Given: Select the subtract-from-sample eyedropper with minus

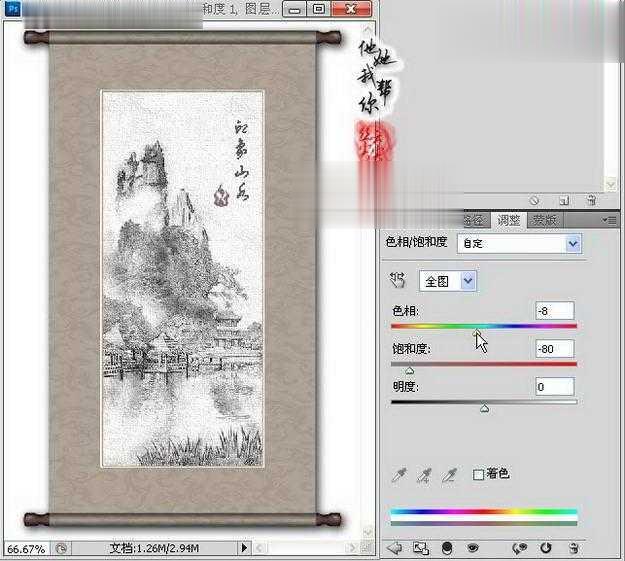Looking at the screenshot, I should [x=448, y=475].
